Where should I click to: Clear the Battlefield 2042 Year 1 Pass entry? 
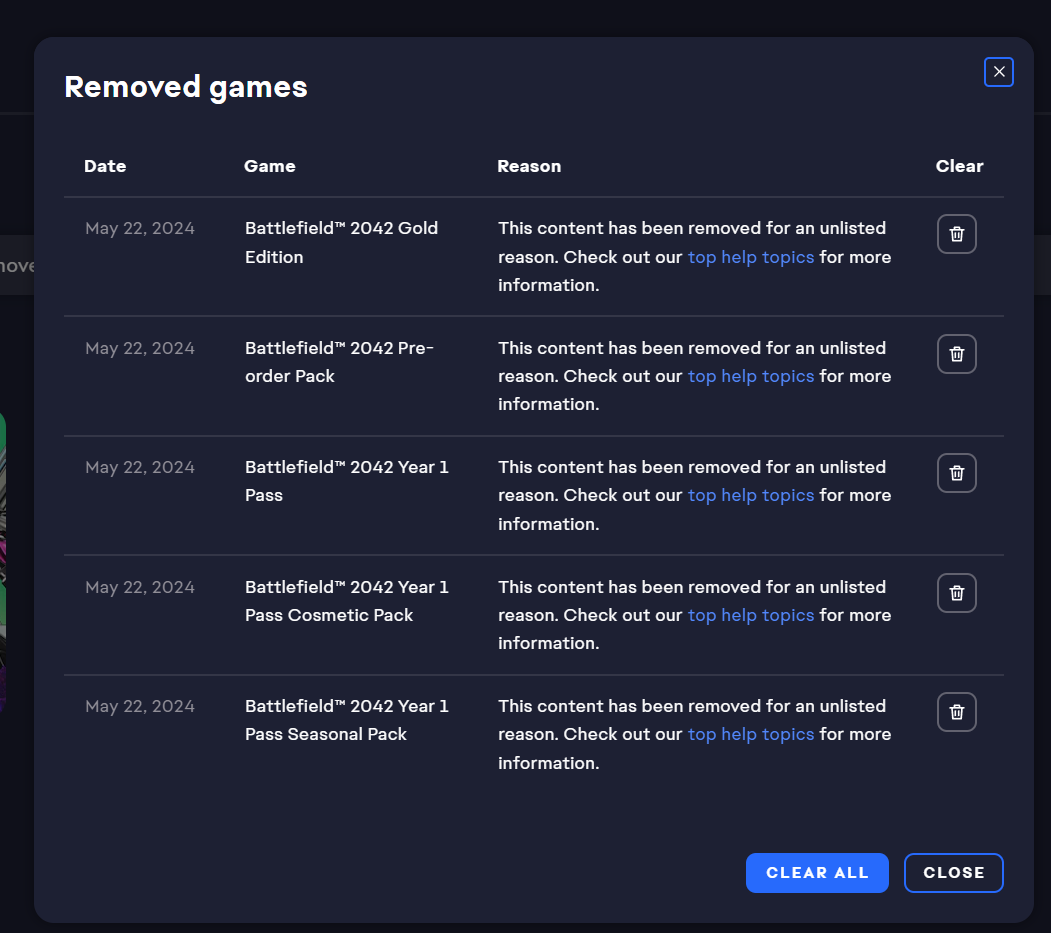(x=956, y=473)
